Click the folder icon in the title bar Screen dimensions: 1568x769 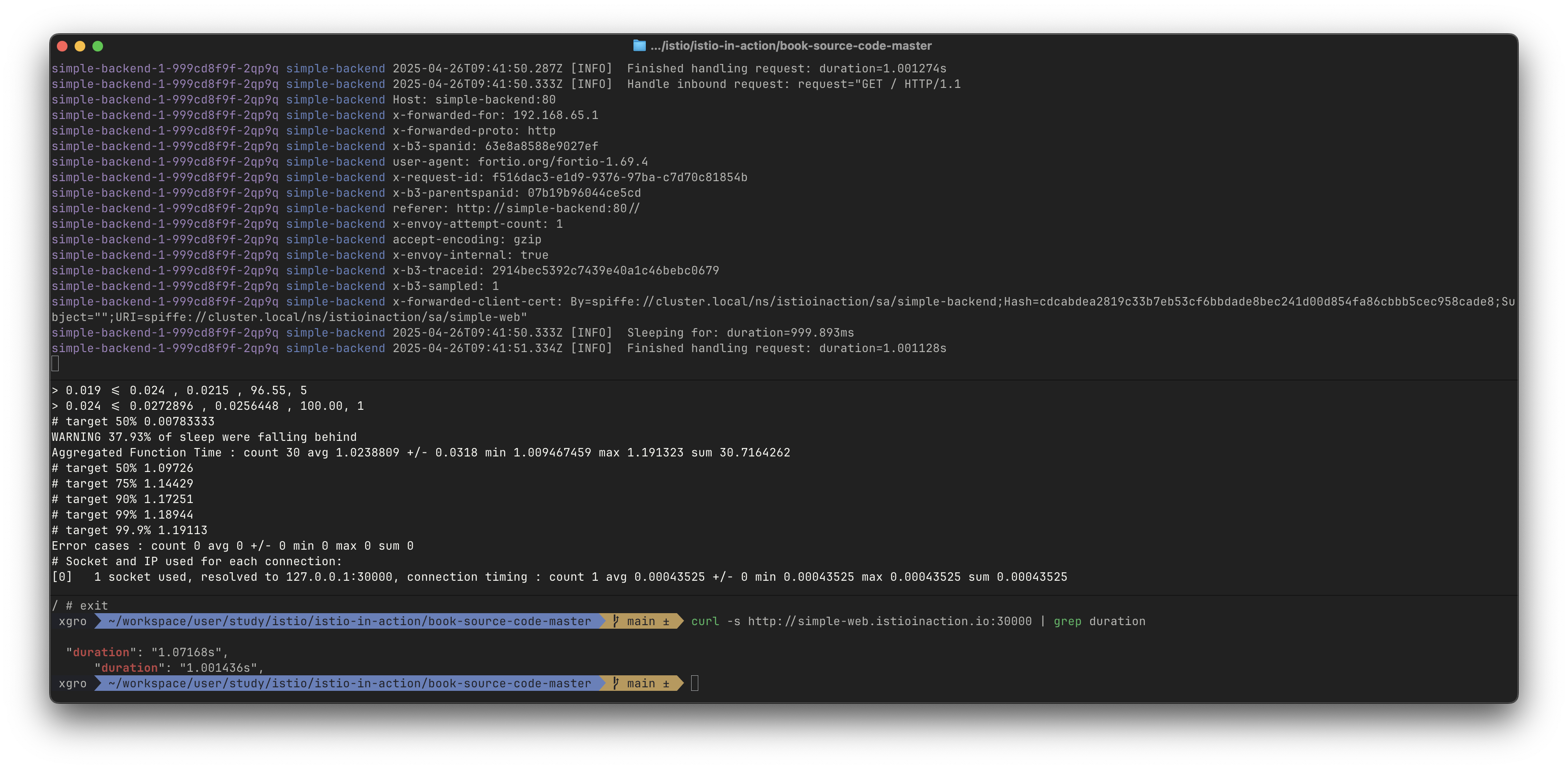pos(639,46)
